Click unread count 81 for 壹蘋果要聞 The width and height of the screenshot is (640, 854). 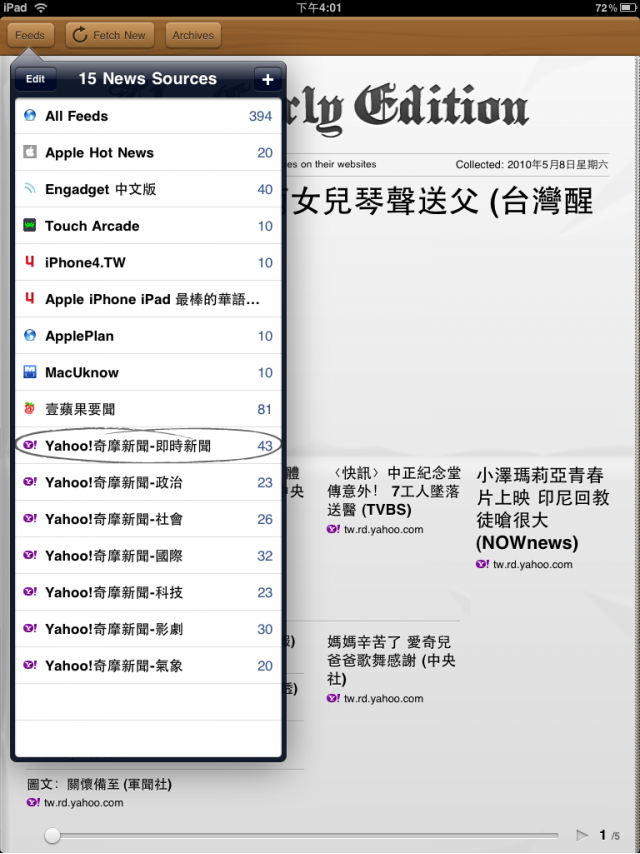[x=265, y=409]
